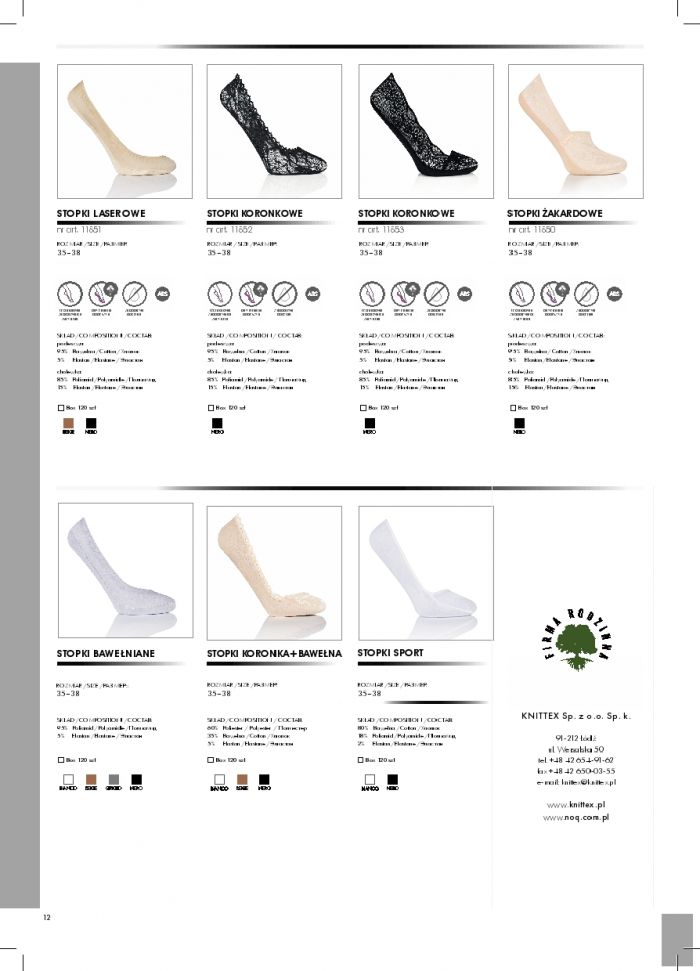Open the www.knittex.pl link

tap(576, 805)
